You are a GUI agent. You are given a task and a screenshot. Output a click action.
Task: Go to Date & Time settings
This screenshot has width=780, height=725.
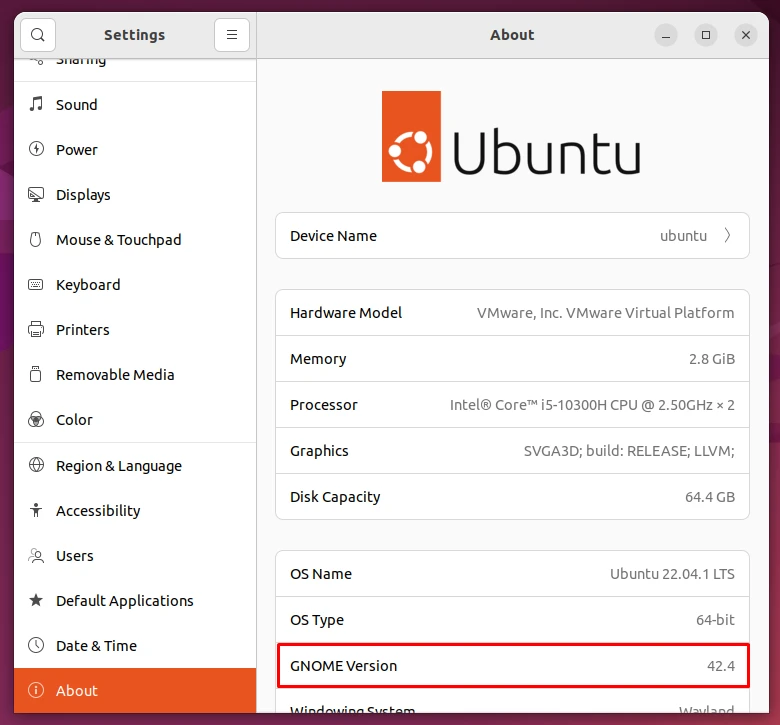(x=135, y=646)
